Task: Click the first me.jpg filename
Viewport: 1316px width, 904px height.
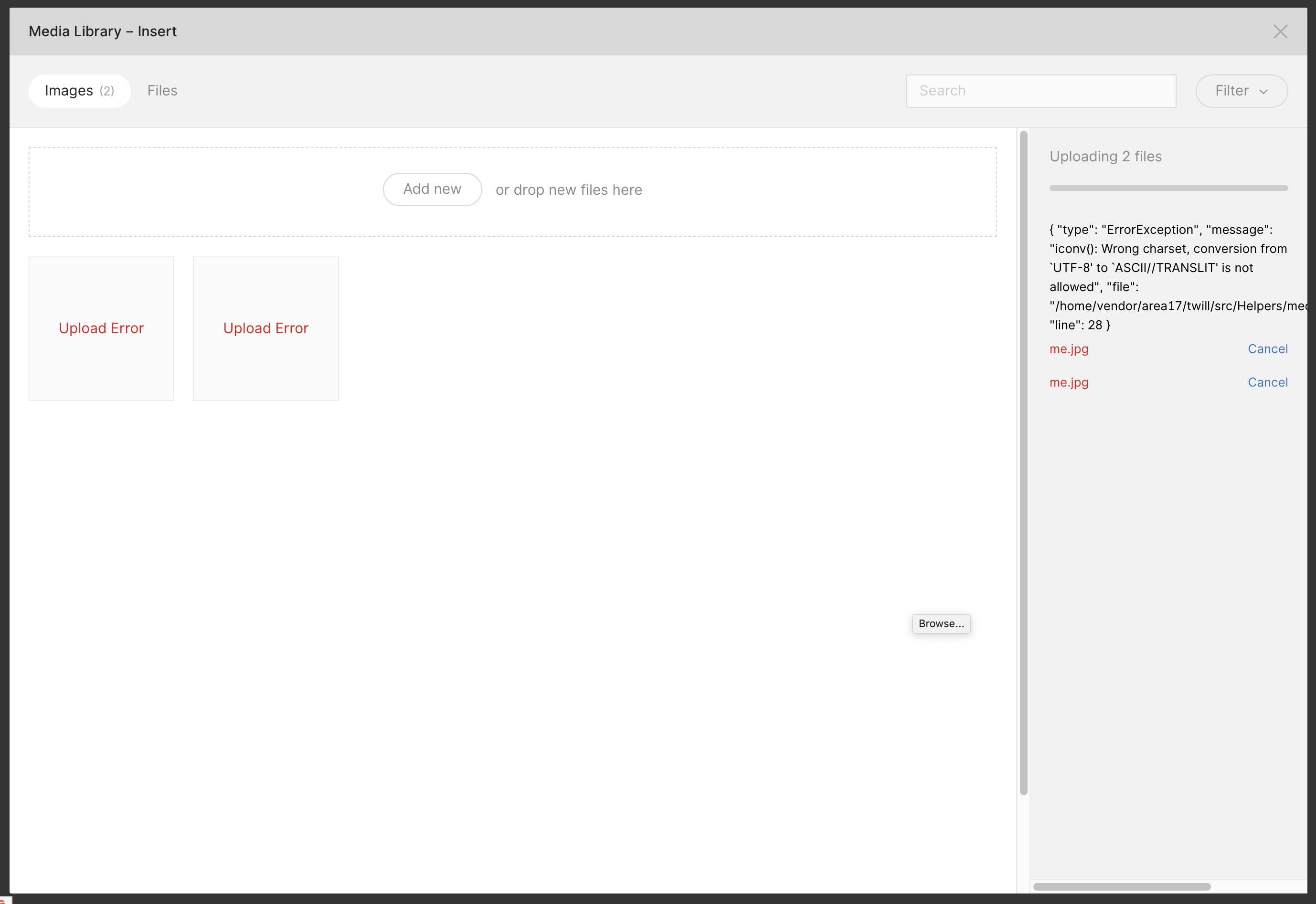Action: coord(1069,349)
